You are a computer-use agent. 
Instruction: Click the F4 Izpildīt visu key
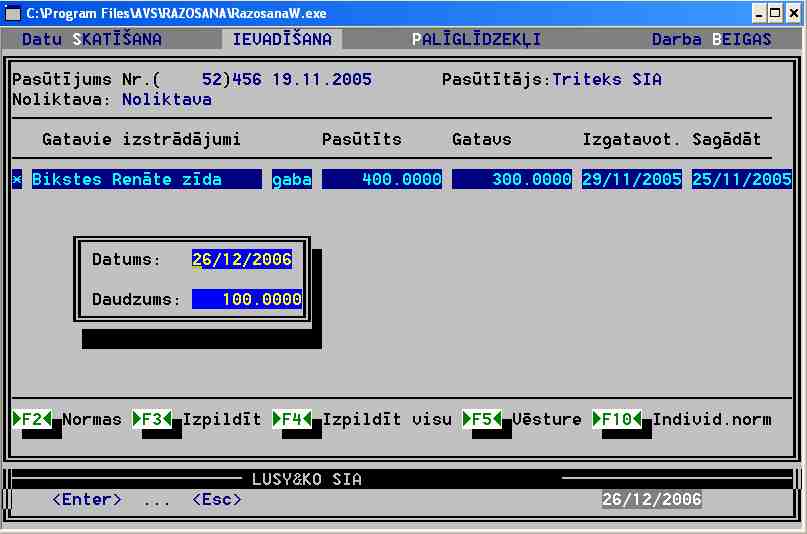[x=362, y=420]
